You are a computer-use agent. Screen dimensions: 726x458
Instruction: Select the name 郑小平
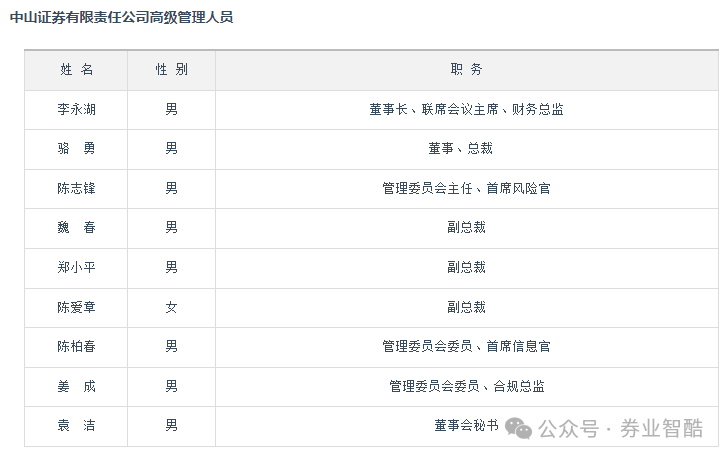[x=77, y=267]
